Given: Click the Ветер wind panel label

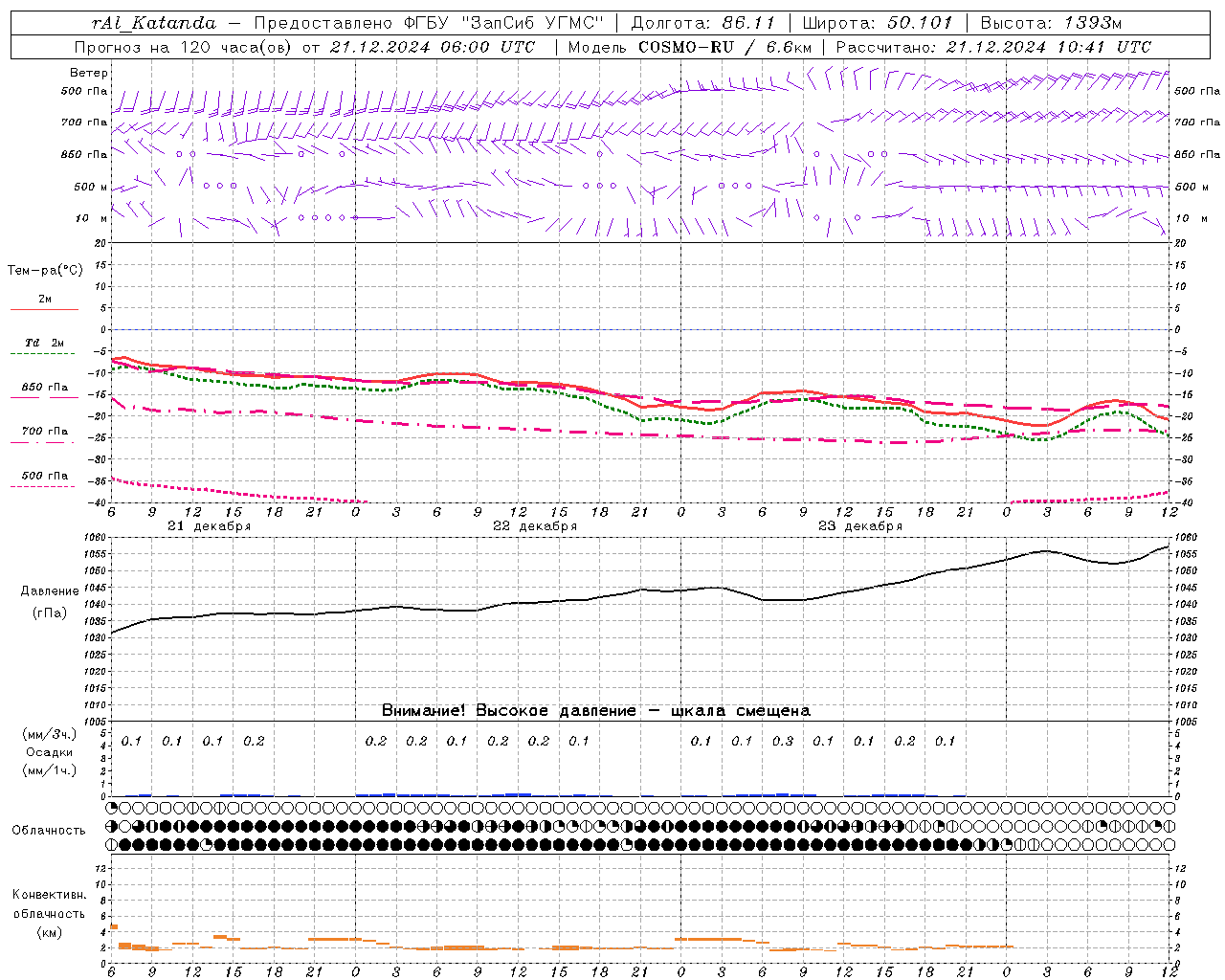Looking at the screenshot, I should [89, 73].
